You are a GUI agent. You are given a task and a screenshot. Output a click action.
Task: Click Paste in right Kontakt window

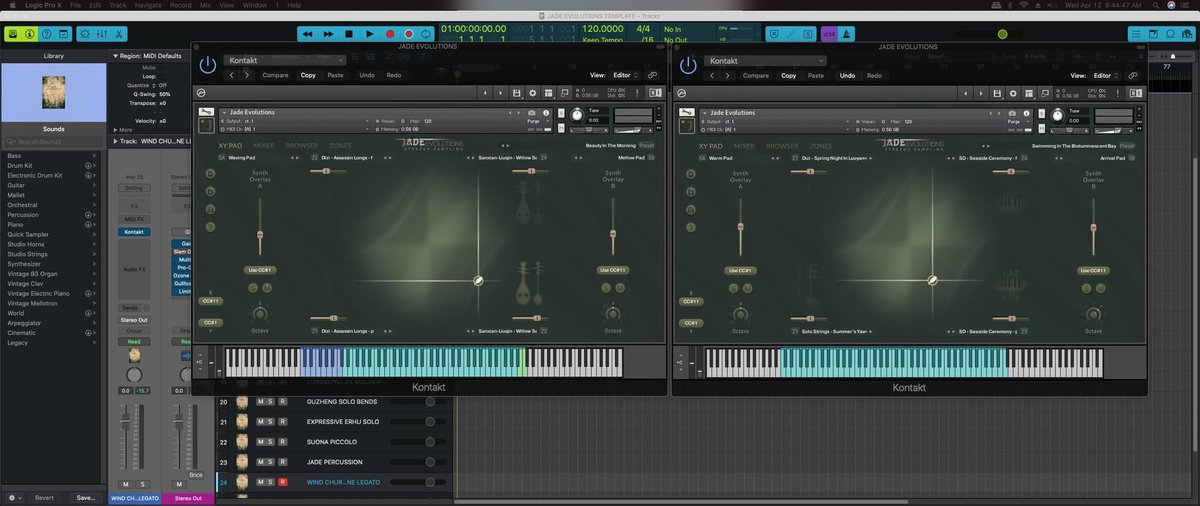coord(816,75)
